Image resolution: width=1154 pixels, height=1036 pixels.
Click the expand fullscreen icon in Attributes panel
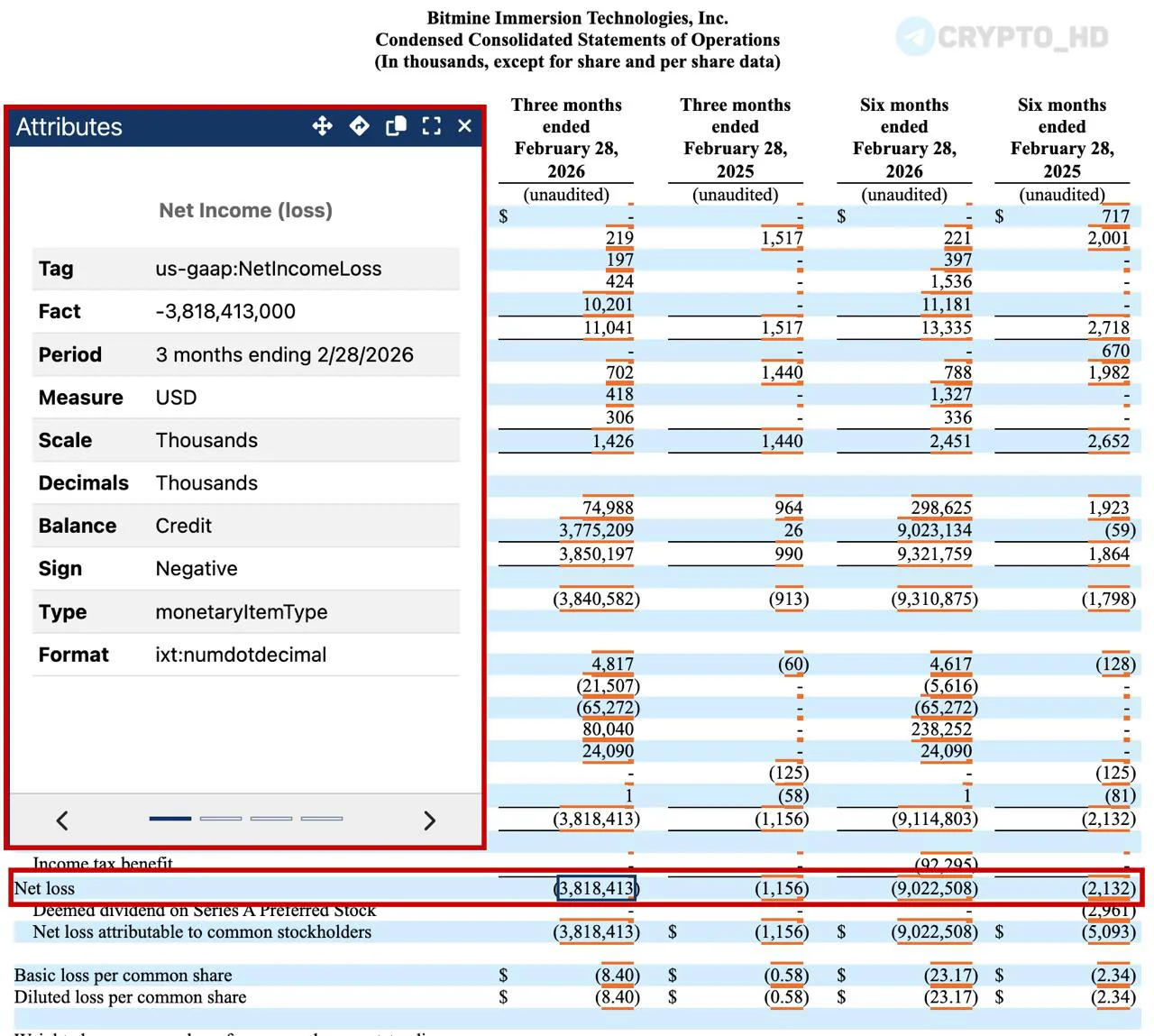(x=432, y=126)
